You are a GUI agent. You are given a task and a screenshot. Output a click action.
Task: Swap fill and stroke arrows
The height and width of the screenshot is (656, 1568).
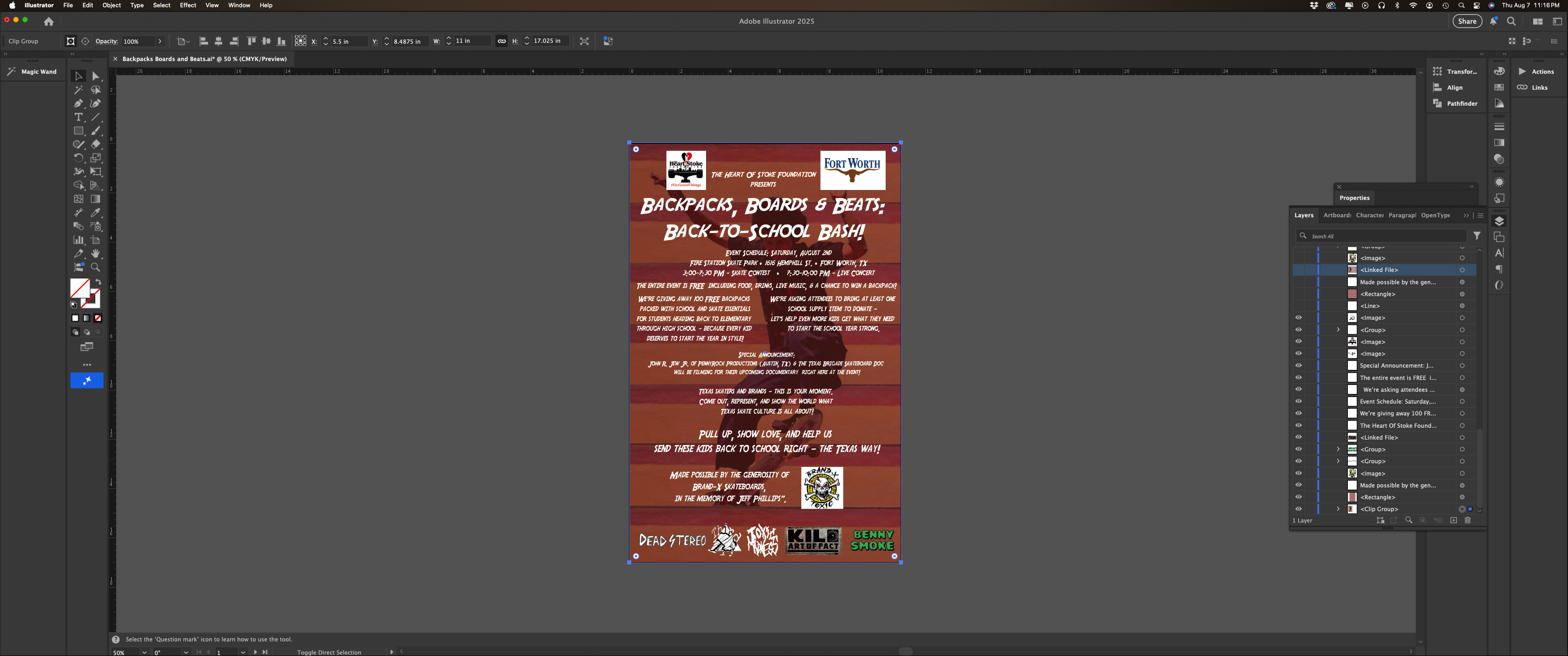pyautogui.click(x=98, y=282)
